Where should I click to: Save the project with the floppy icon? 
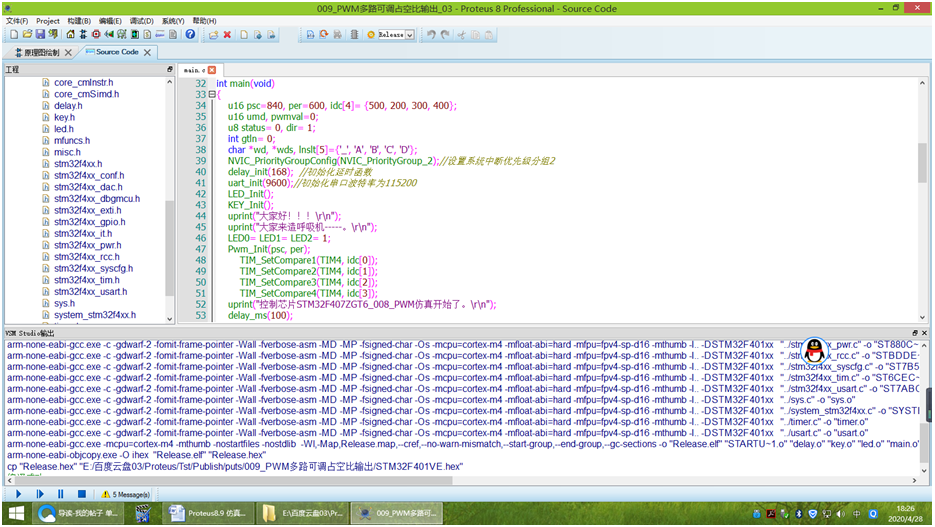(x=40, y=35)
